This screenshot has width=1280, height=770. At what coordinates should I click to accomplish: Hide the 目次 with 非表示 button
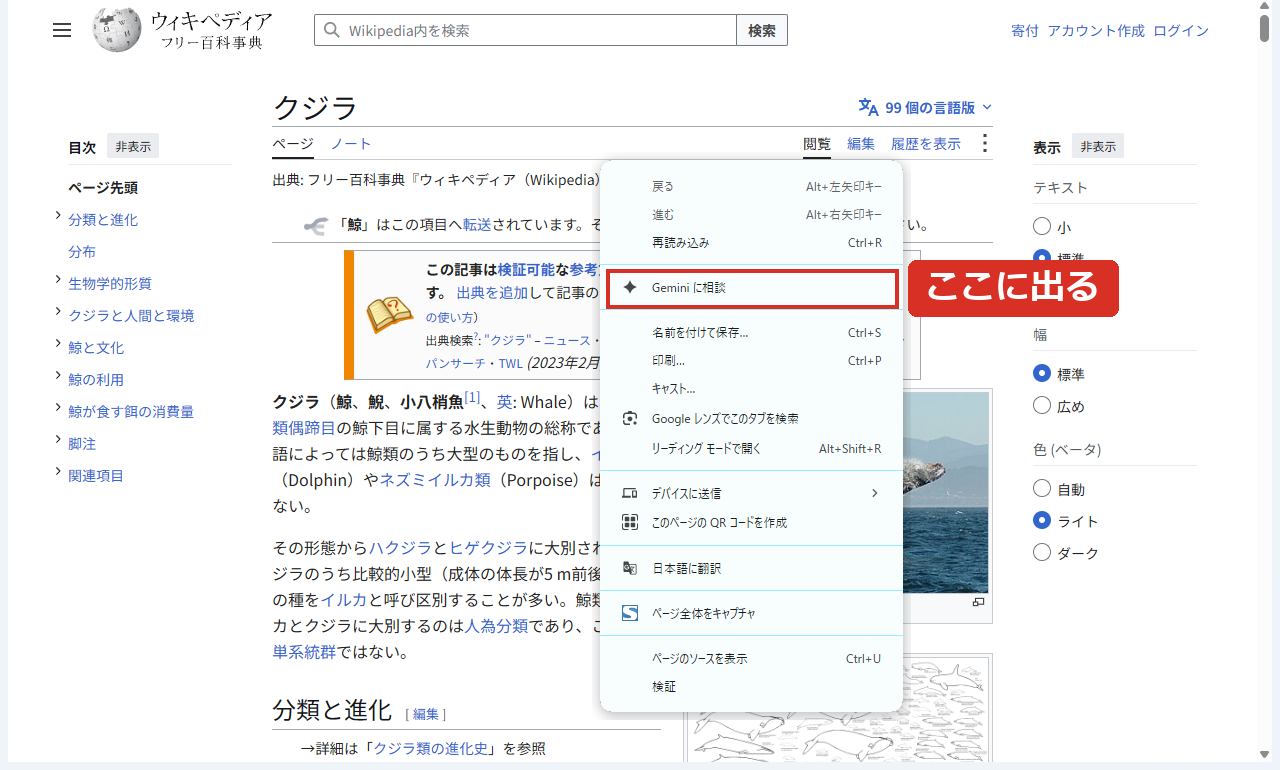[x=133, y=146]
